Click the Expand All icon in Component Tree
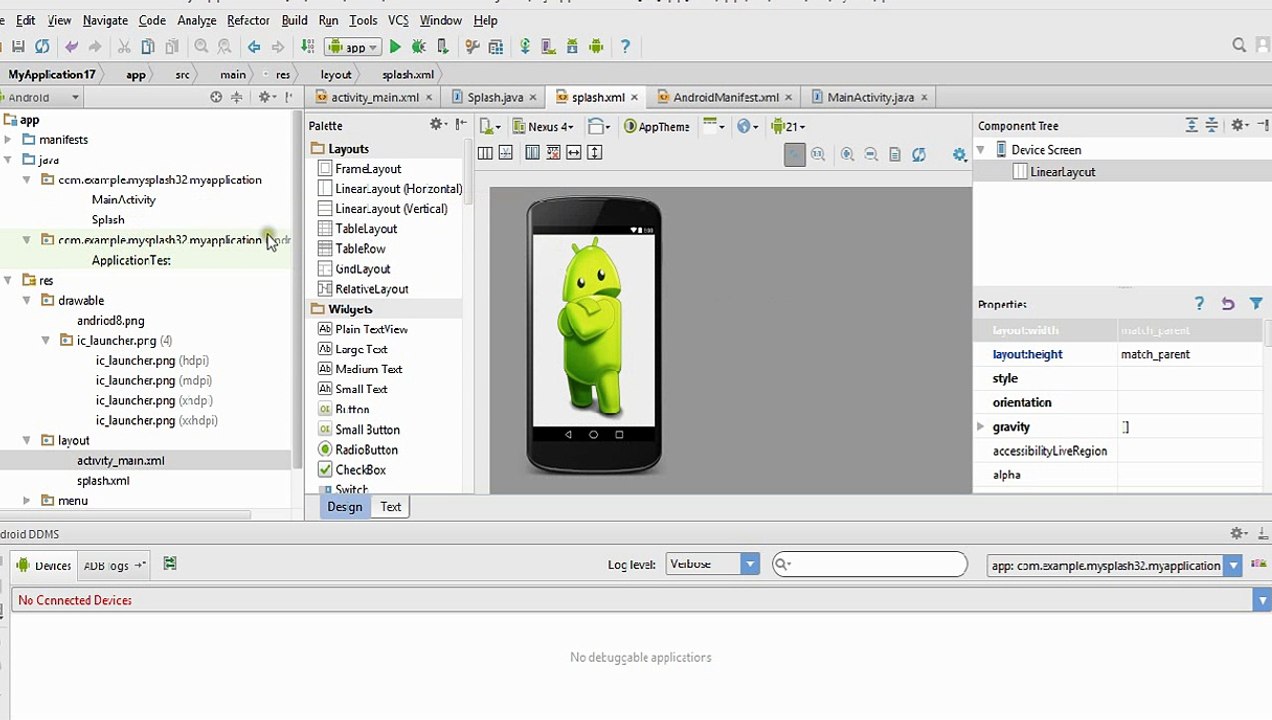 pyautogui.click(x=1192, y=125)
